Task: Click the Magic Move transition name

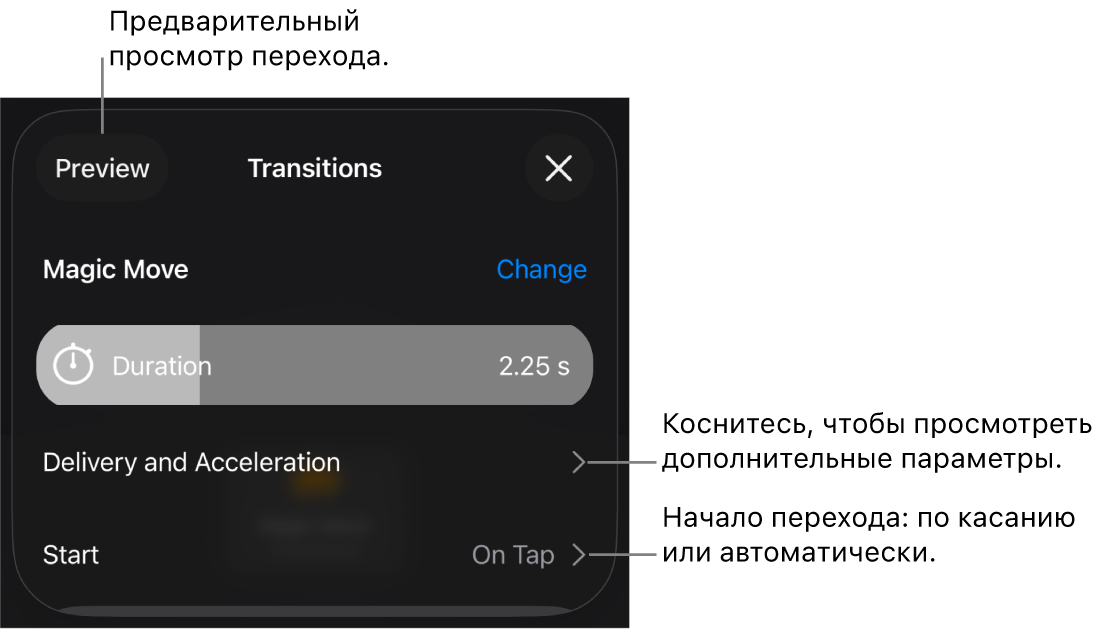Action: 116,269
